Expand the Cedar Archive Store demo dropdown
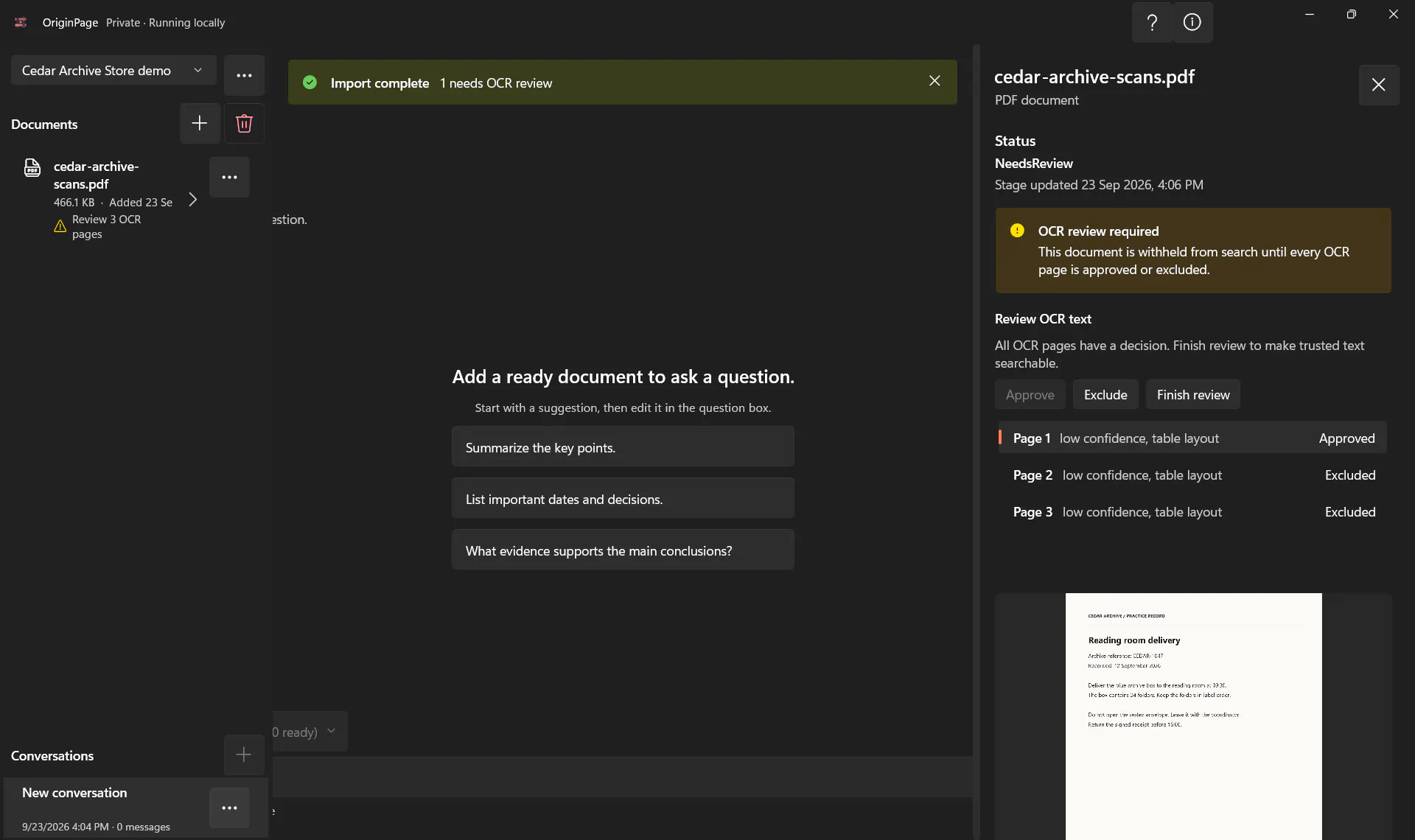 point(113,70)
